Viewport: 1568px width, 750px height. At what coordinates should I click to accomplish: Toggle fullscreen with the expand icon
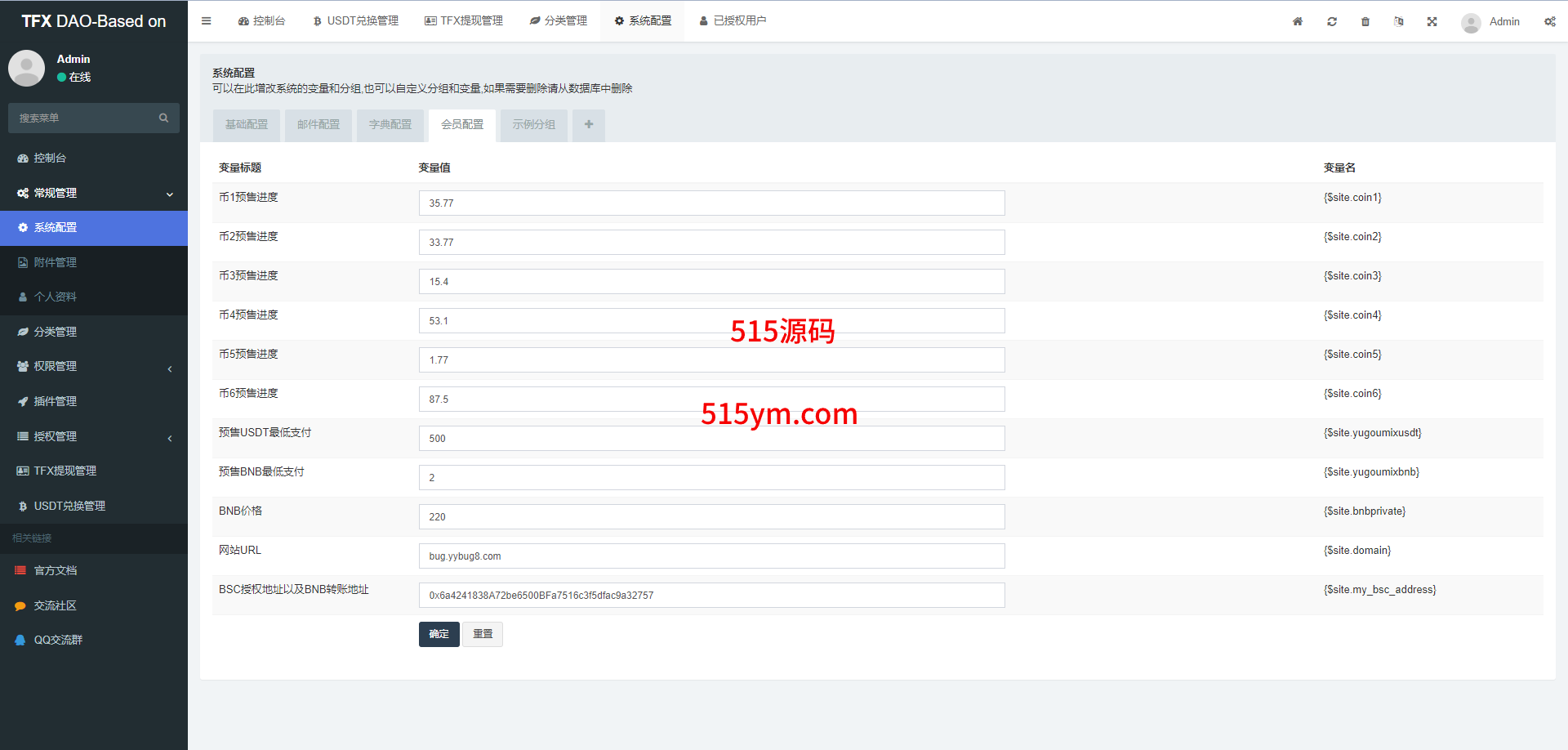click(1432, 22)
